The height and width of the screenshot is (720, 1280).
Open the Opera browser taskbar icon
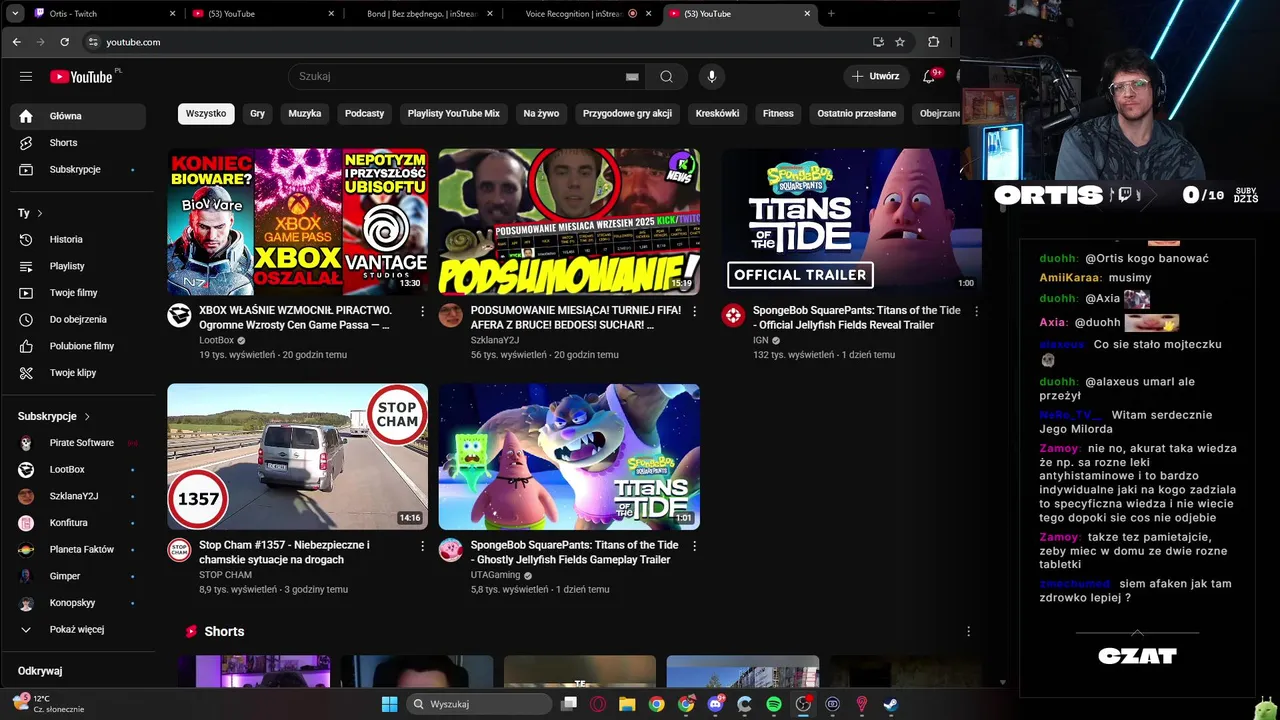click(x=598, y=704)
